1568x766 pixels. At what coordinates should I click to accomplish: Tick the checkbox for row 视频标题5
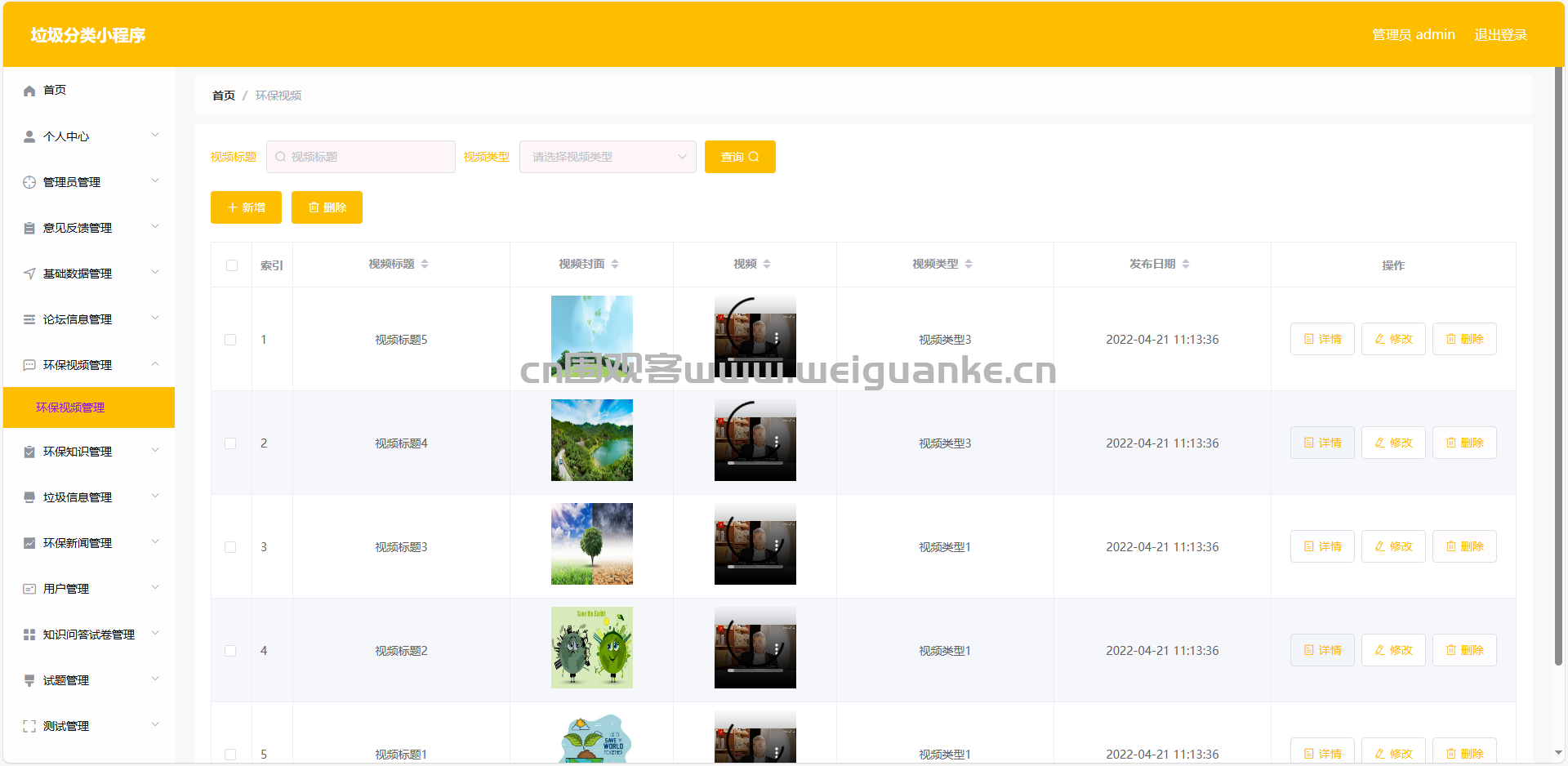click(x=230, y=340)
